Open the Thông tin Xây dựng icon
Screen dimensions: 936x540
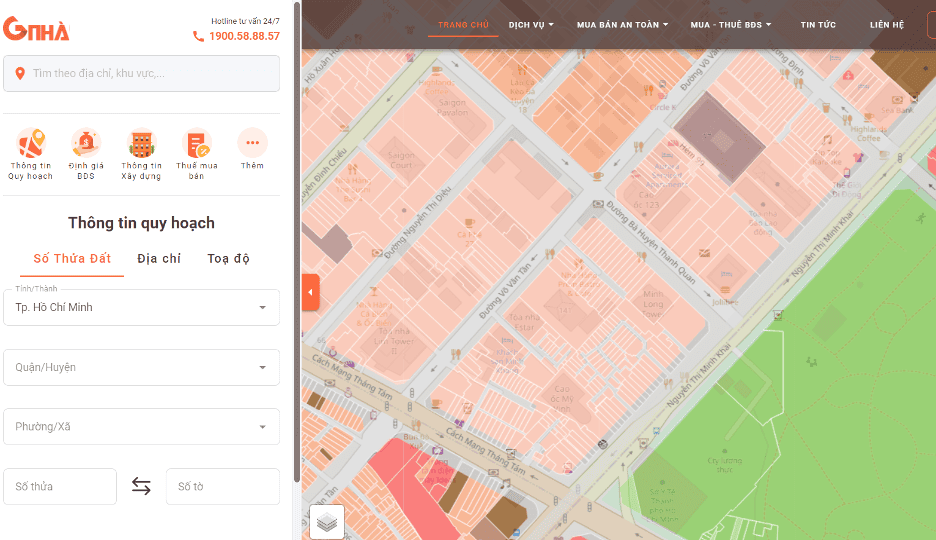141,143
